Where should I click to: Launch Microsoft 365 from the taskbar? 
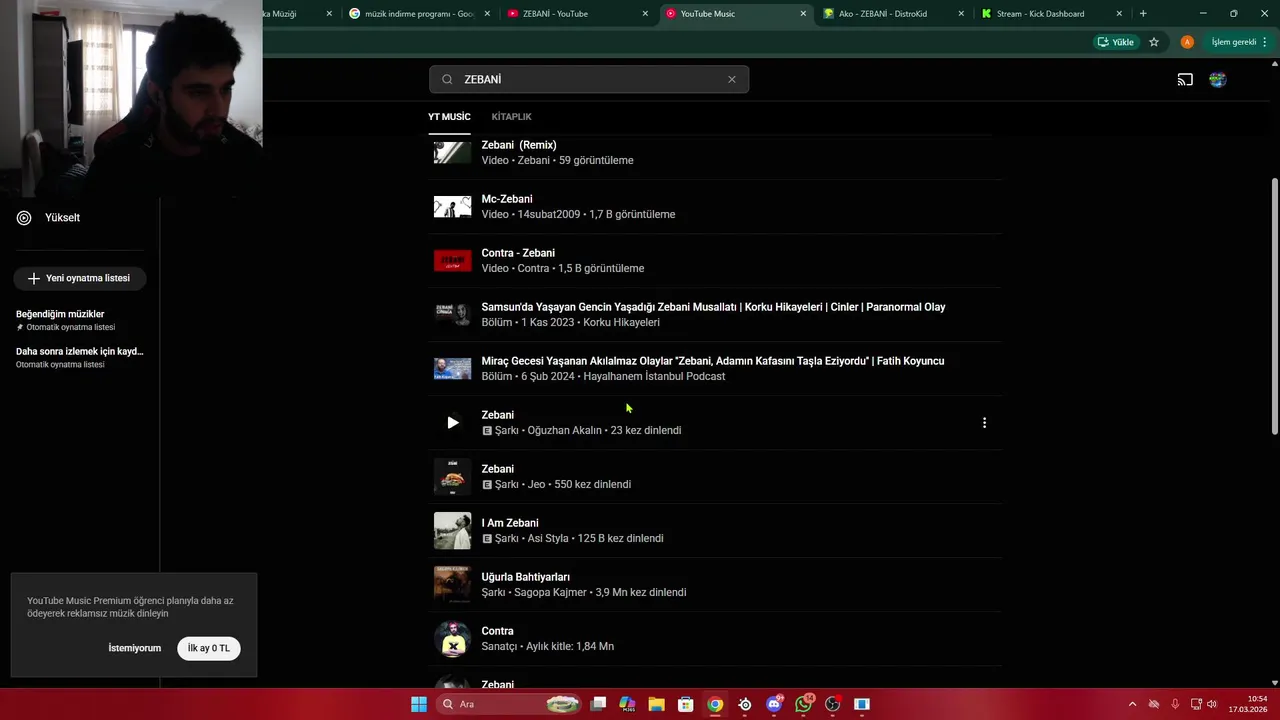tap(627, 704)
